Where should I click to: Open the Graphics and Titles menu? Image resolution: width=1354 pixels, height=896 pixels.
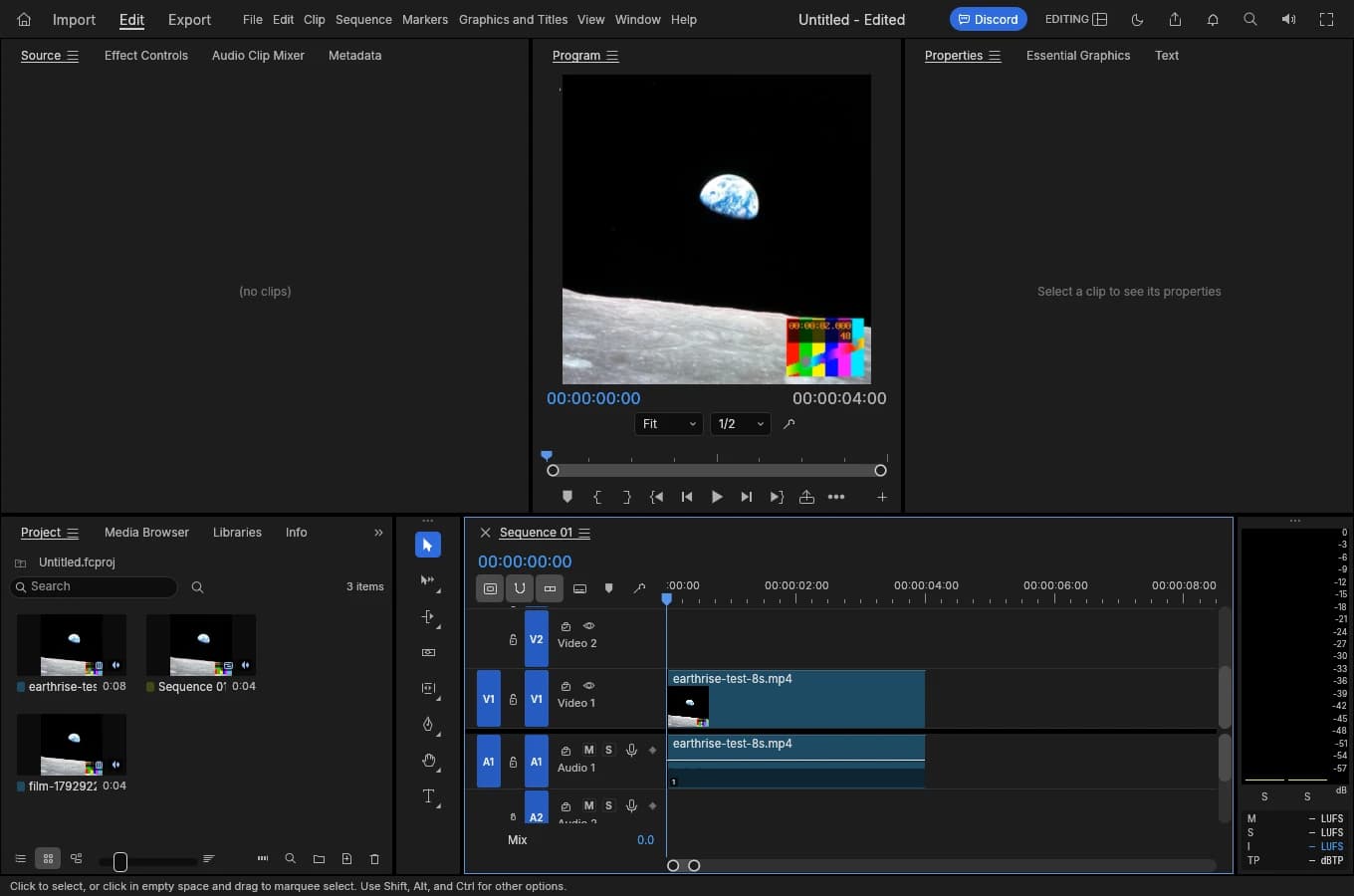click(513, 20)
